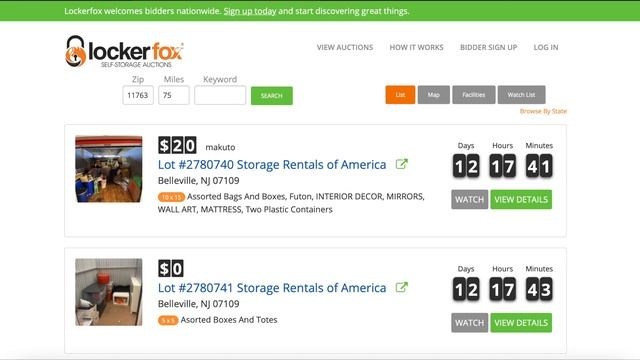Open thumbnail photo of Lot #2780741

(x=109, y=292)
